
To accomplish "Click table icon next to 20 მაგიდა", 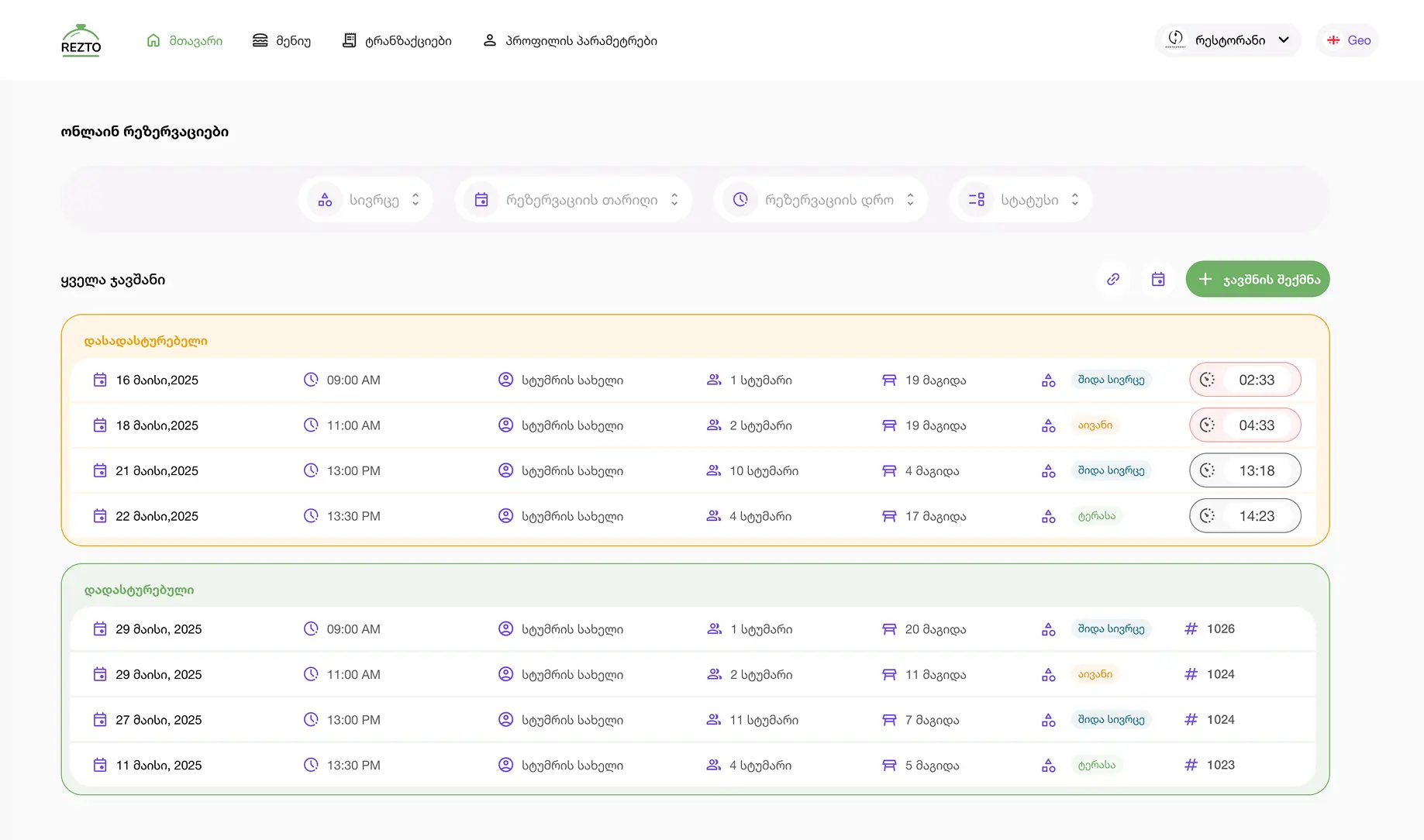I will 889,629.
